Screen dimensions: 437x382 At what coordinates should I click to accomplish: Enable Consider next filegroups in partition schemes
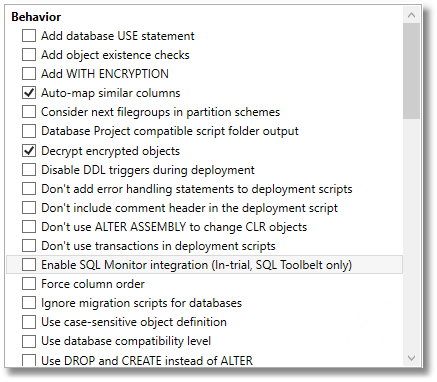tap(29, 112)
